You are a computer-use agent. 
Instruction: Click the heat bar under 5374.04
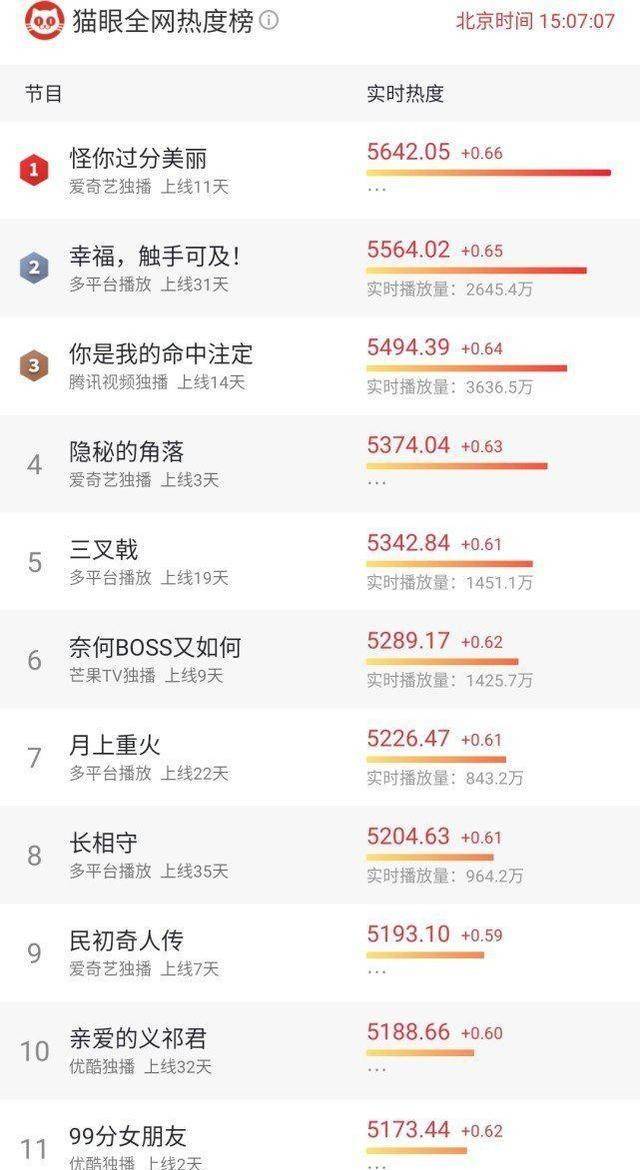click(x=456, y=466)
